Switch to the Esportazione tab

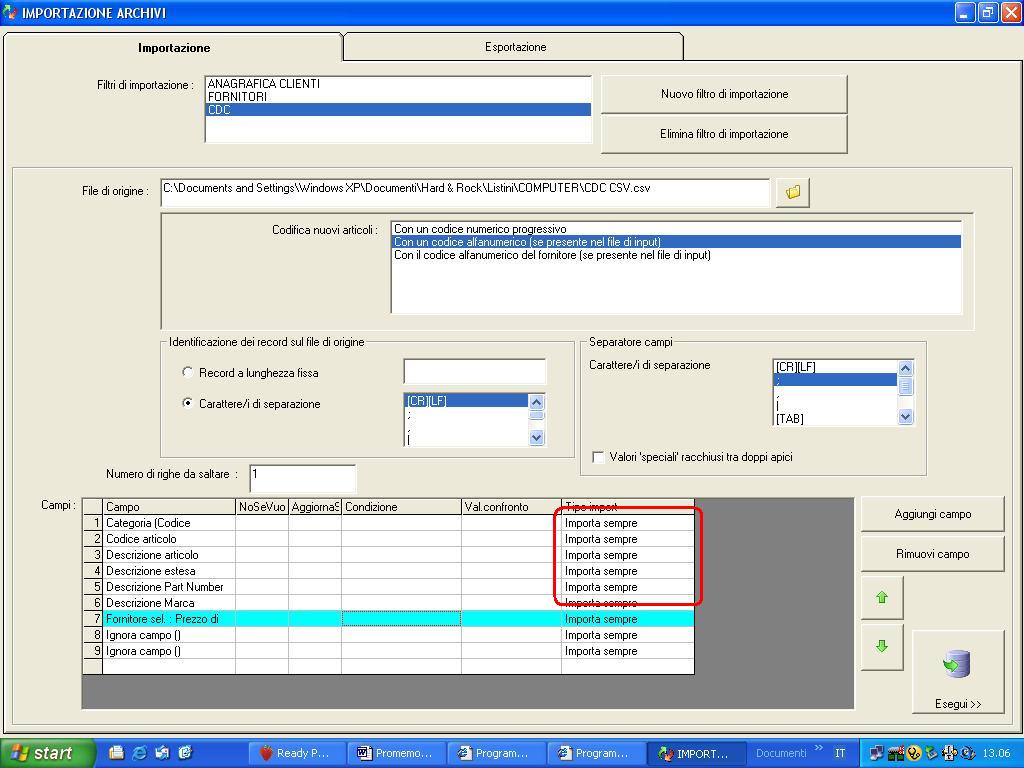pos(515,47)
